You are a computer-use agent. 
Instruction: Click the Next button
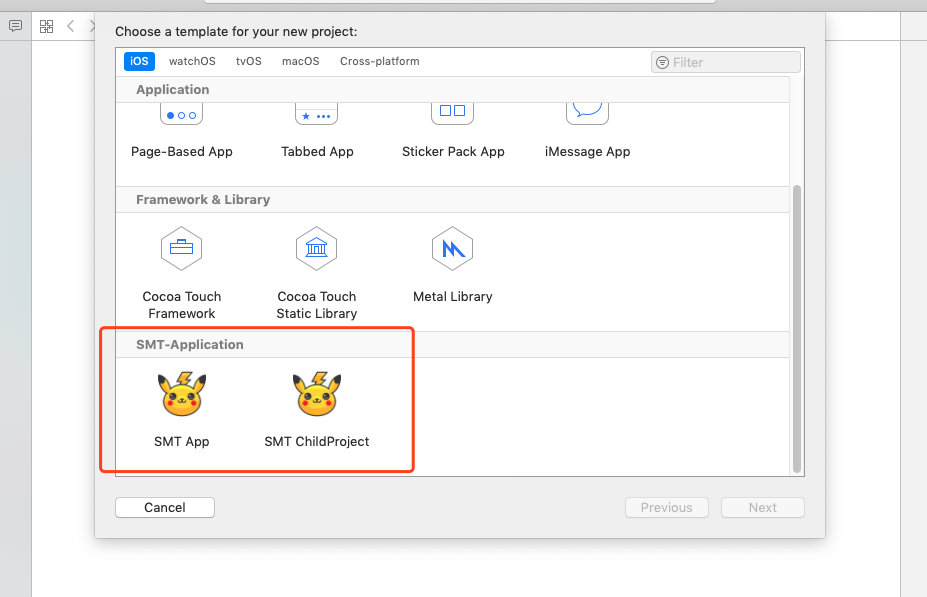click(x=763, y=507)
